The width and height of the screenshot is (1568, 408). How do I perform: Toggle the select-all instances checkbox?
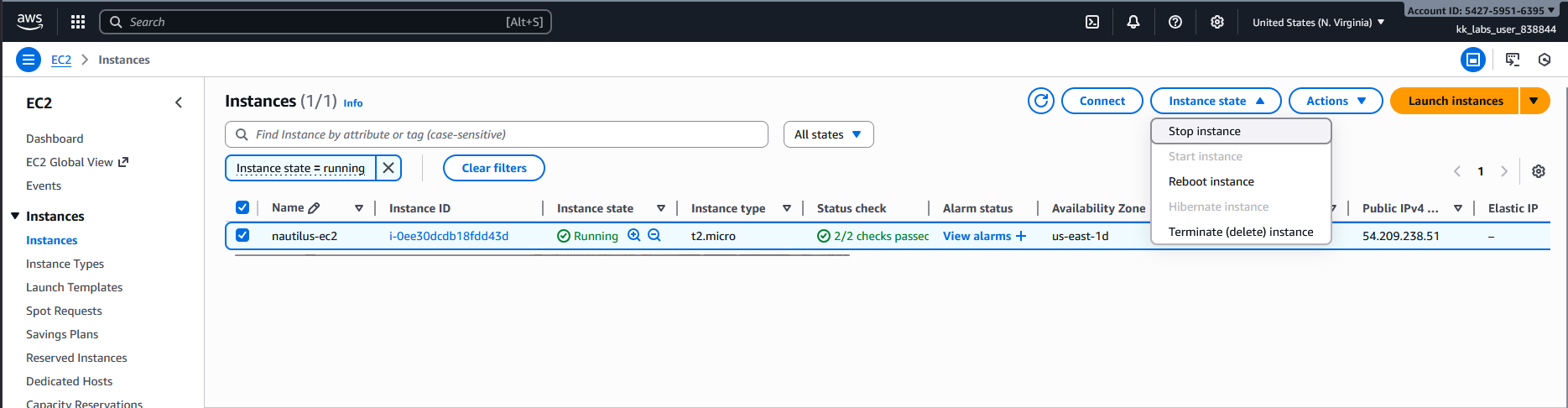242,207
